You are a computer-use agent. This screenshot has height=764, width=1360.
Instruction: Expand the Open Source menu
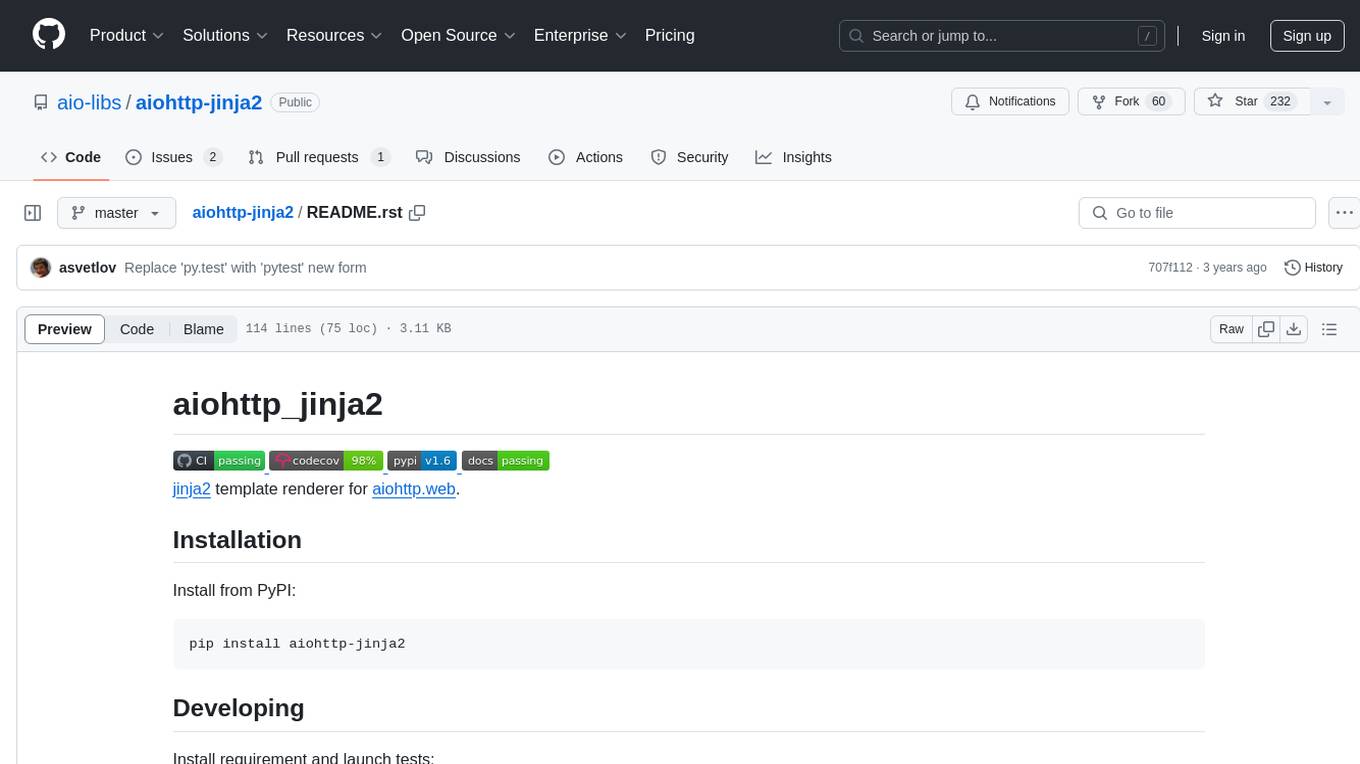pyautogui.click(x=458, y=35)
